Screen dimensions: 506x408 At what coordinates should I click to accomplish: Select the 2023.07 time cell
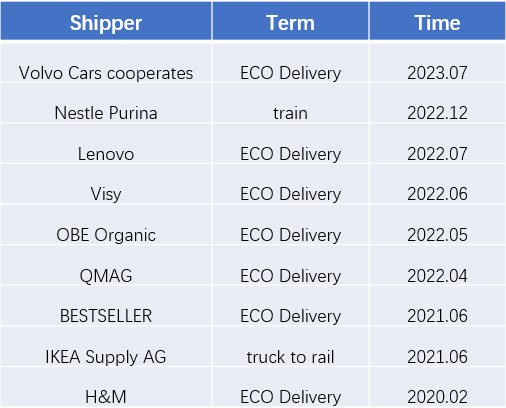[437, 63]
